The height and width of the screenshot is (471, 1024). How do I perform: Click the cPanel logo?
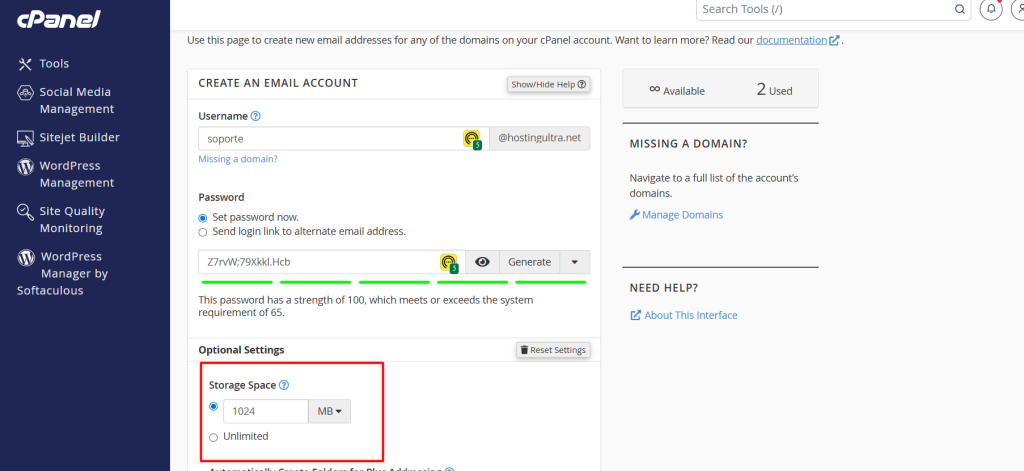tap(57, 21)
